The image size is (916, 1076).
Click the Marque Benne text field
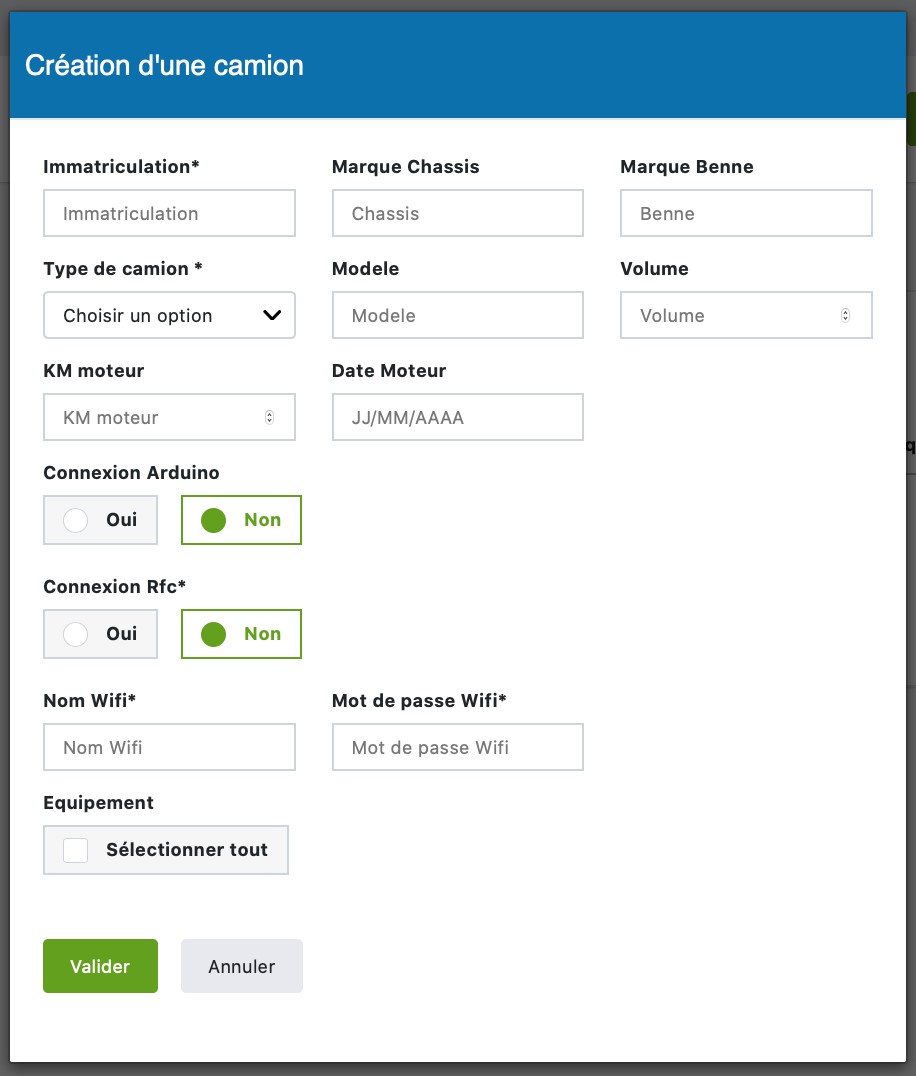[745, 213]
